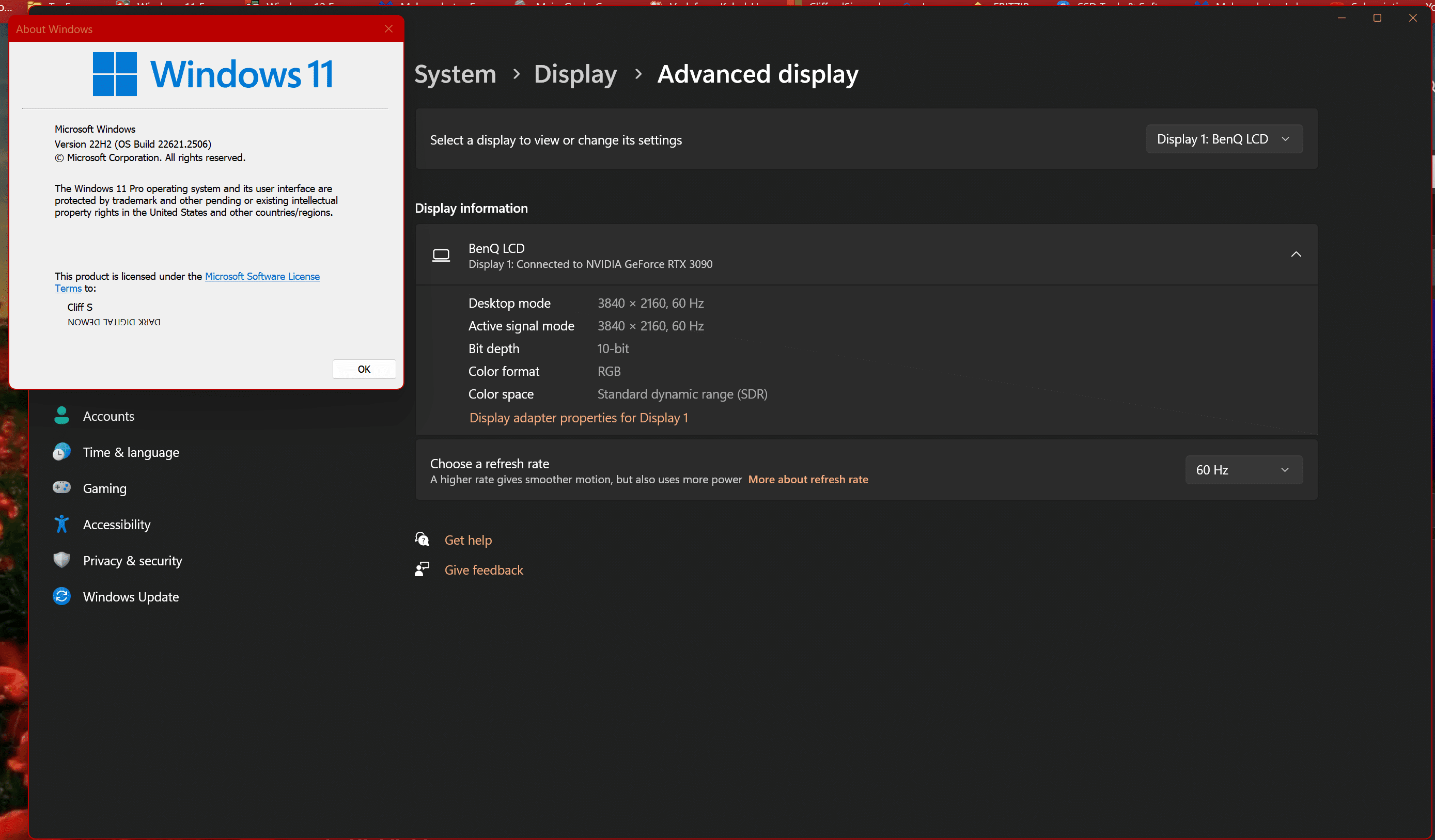1435x840 pixels.
Task: Collapse the BenQ LCD display information card
Action: click(1296, 255)
